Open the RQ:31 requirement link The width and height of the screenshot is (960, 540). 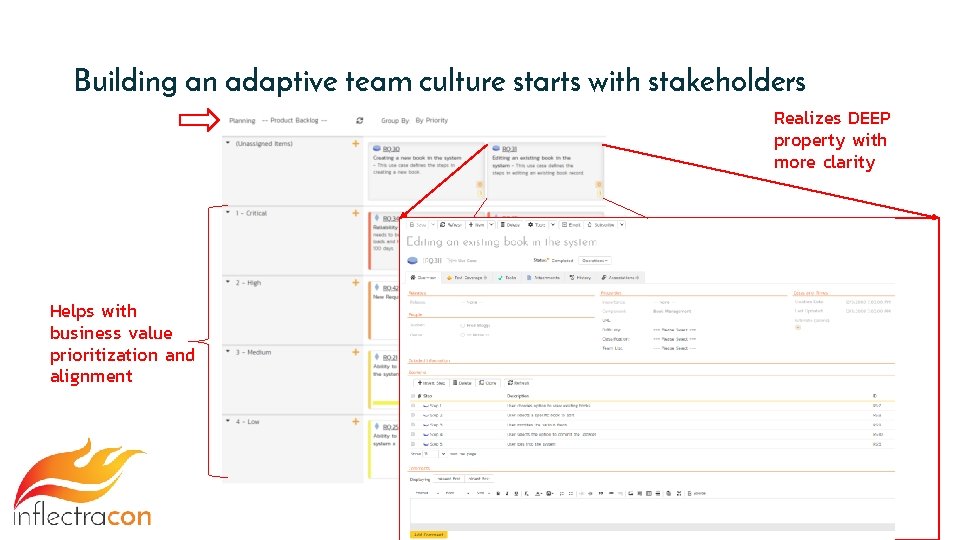[x=509, y=149]
